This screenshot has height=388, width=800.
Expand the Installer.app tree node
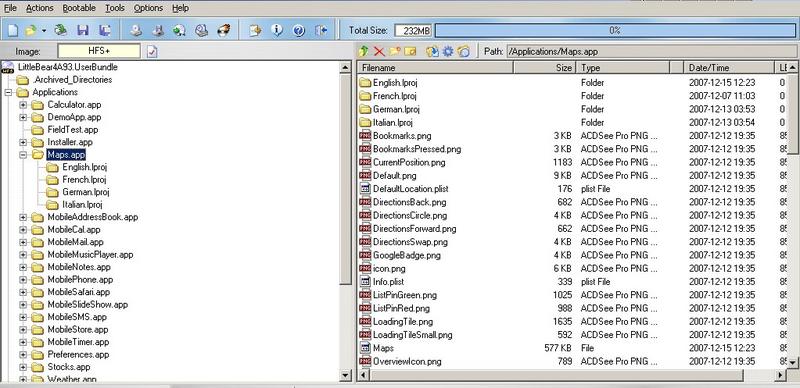point(23,142)
